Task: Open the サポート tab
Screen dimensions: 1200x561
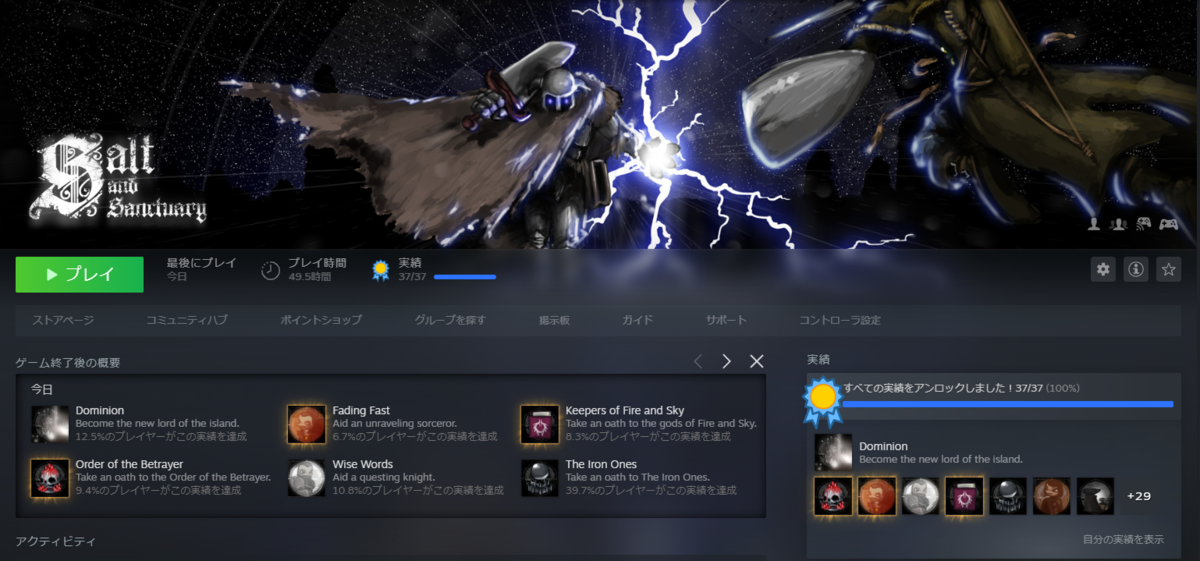Action: click(726, 320)
